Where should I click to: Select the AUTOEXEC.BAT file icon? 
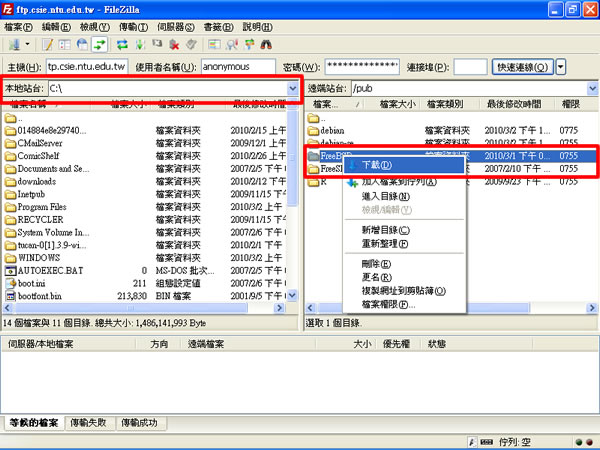pyautogui.click(x=10, y=271)
